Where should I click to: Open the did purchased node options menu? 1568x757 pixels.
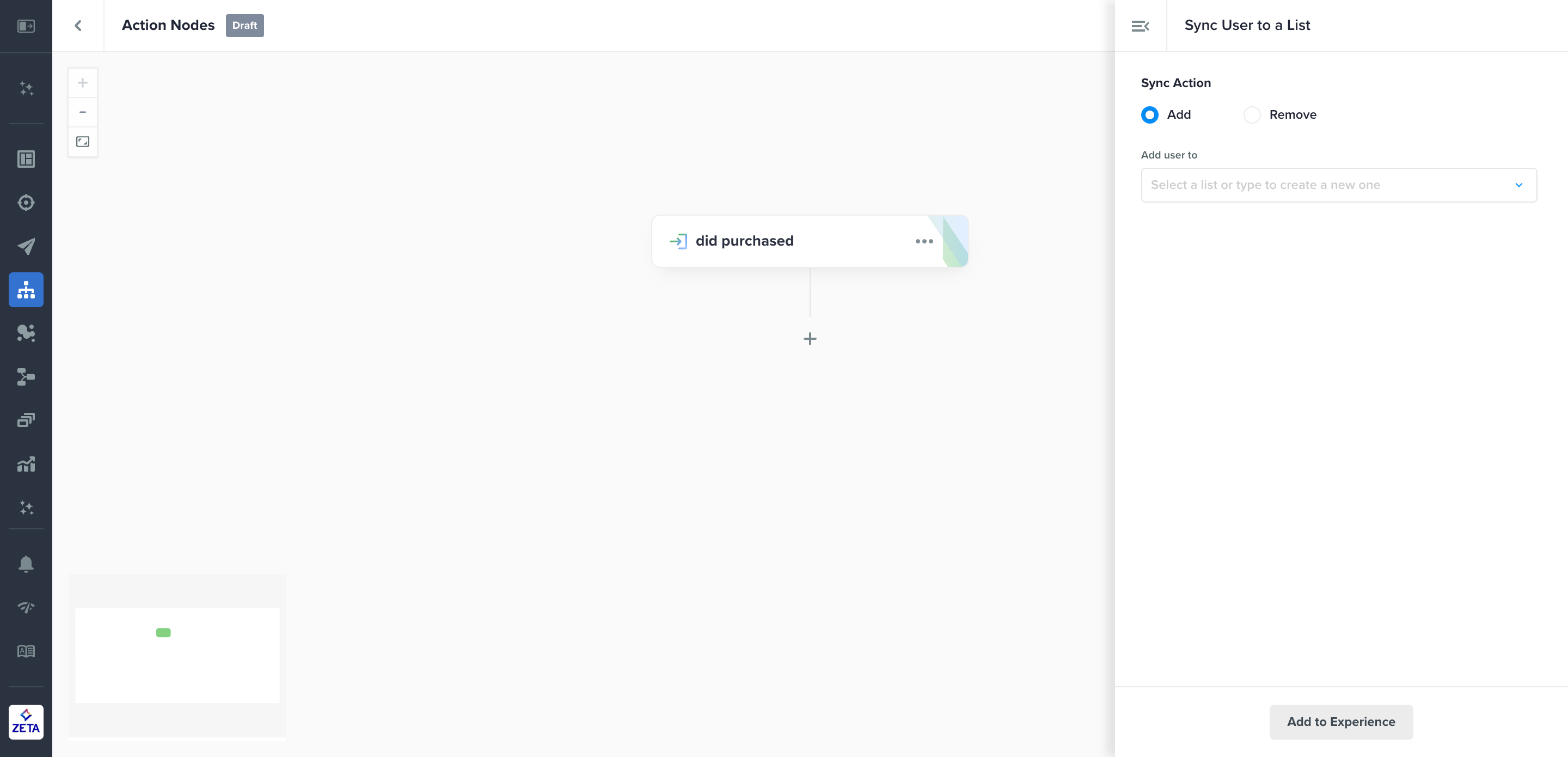tap(923, 241)
